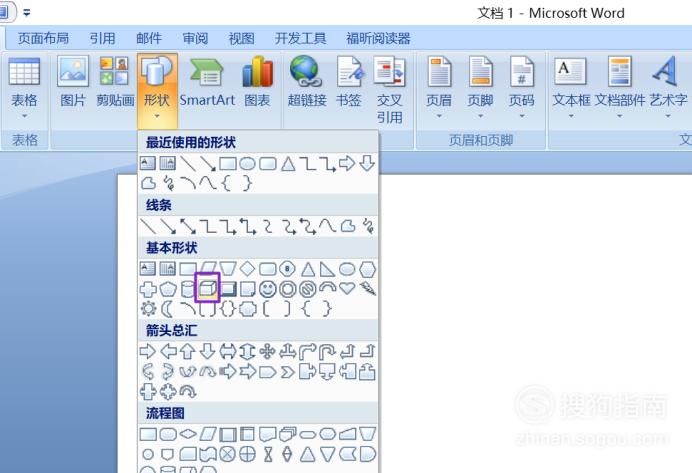Go to the 审阅 tab
Image resolution: width=692 pixels, height=473 pixels.
[195, 38]
